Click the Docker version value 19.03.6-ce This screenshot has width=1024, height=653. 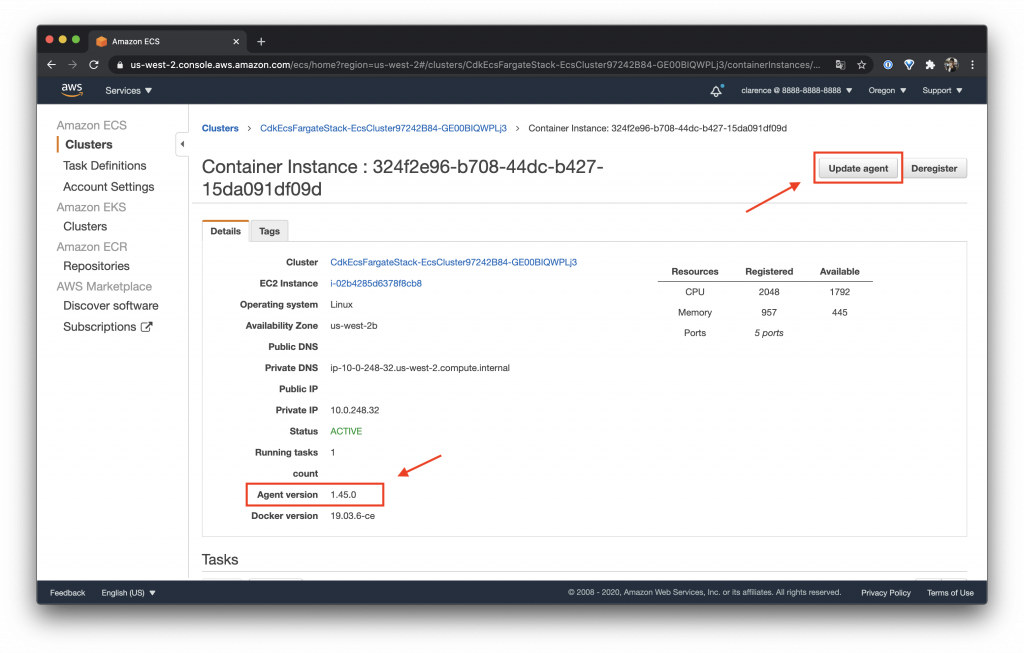click(353, 516)
